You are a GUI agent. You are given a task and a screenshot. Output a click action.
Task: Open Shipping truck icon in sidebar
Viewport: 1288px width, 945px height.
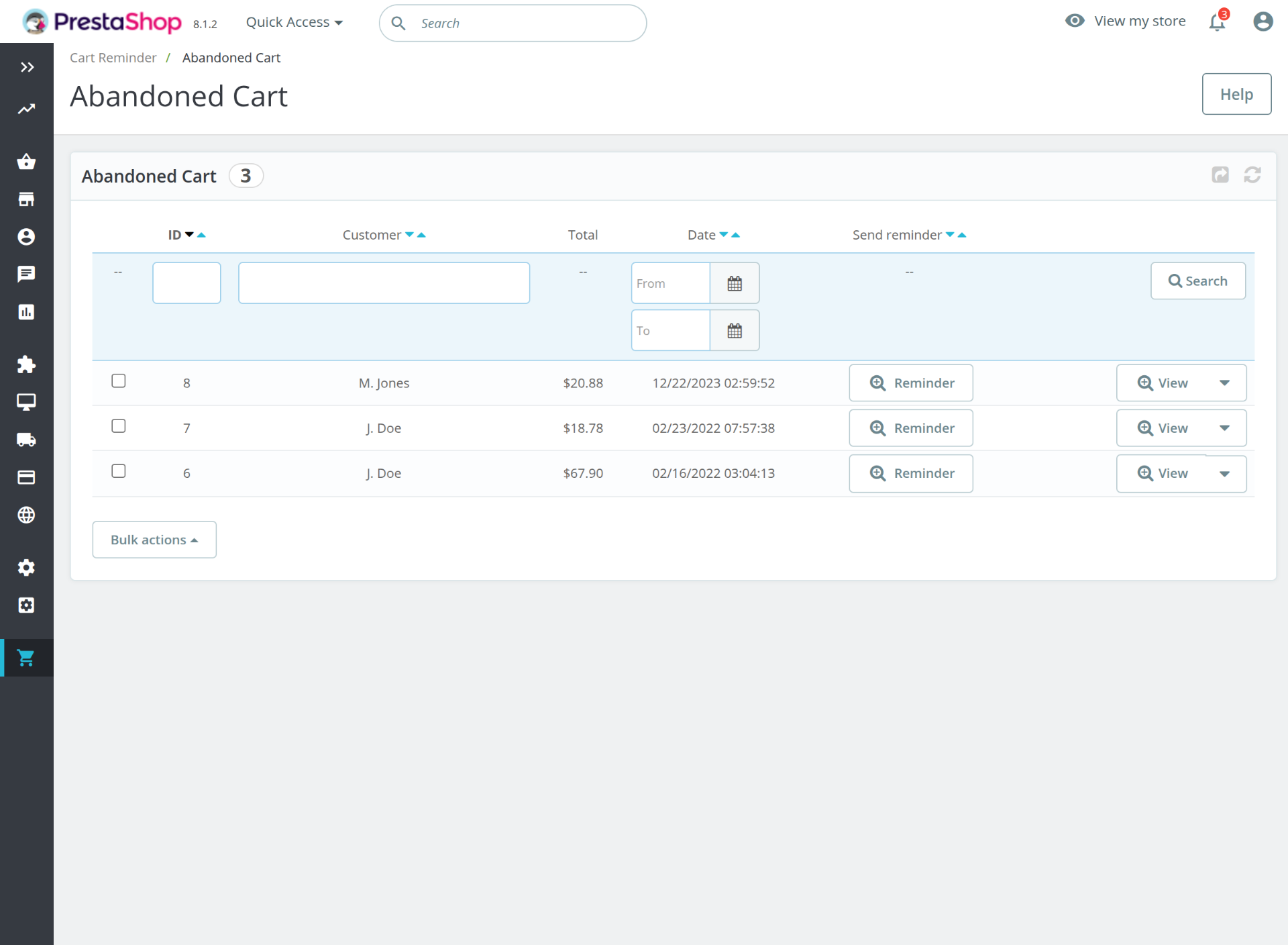point(26,440)
